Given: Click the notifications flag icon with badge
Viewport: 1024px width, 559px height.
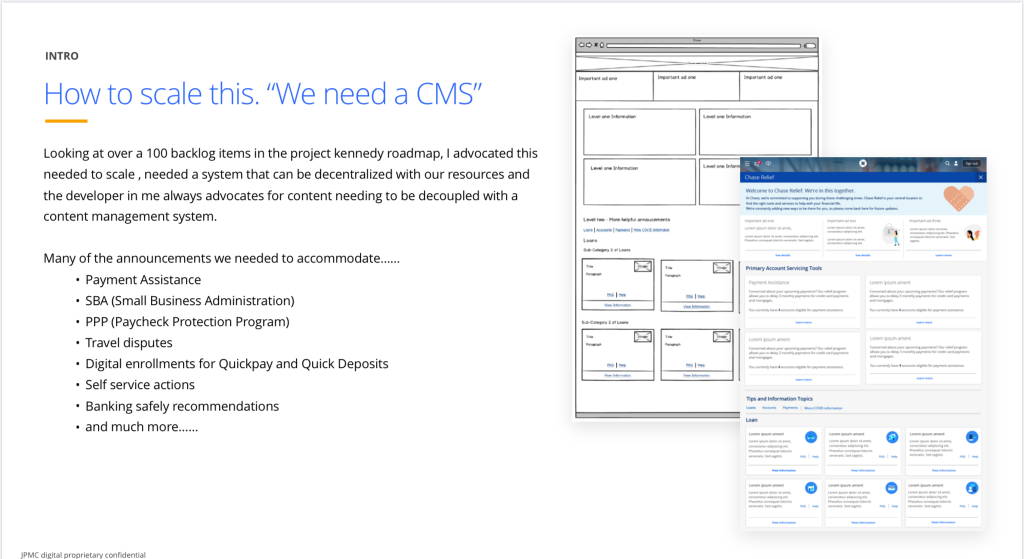Looking at the screenshot, I should point(757,163).
